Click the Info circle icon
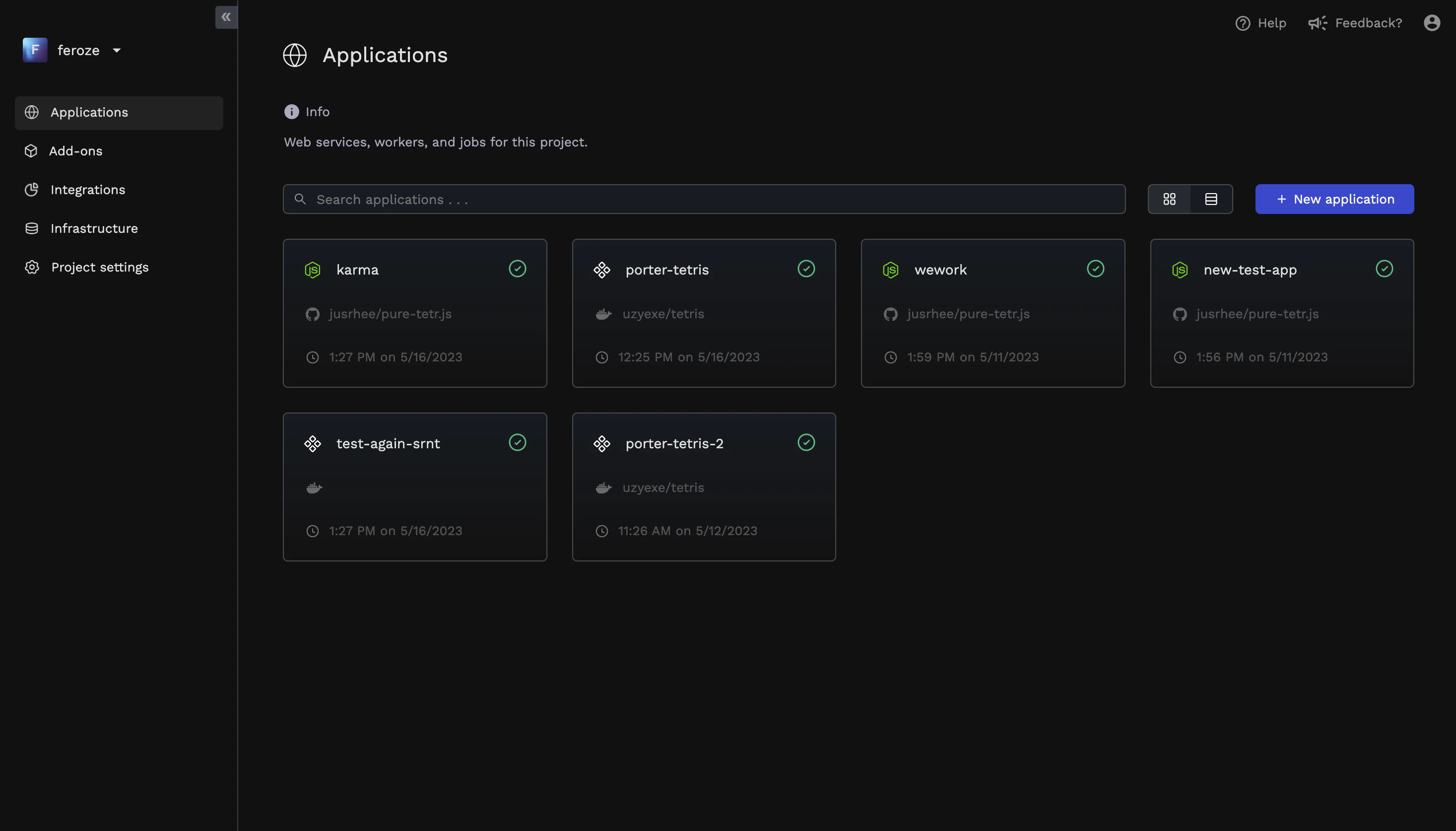 (291, 112)
